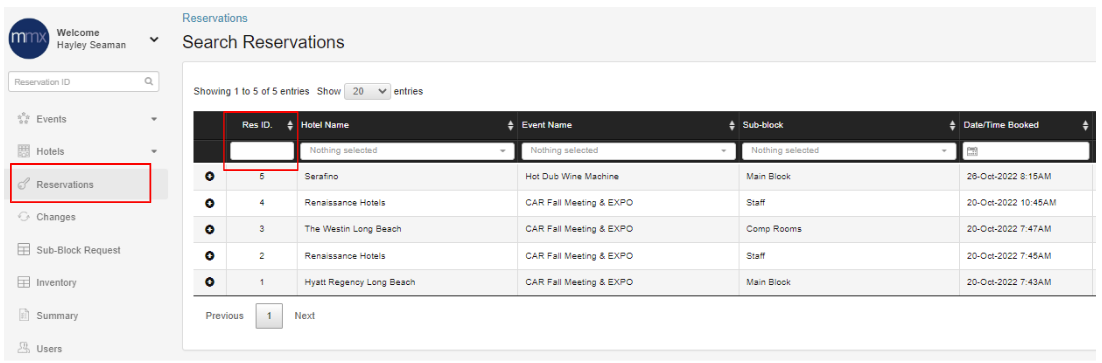Open the Event Name filter dropdown

click(628, 150)
